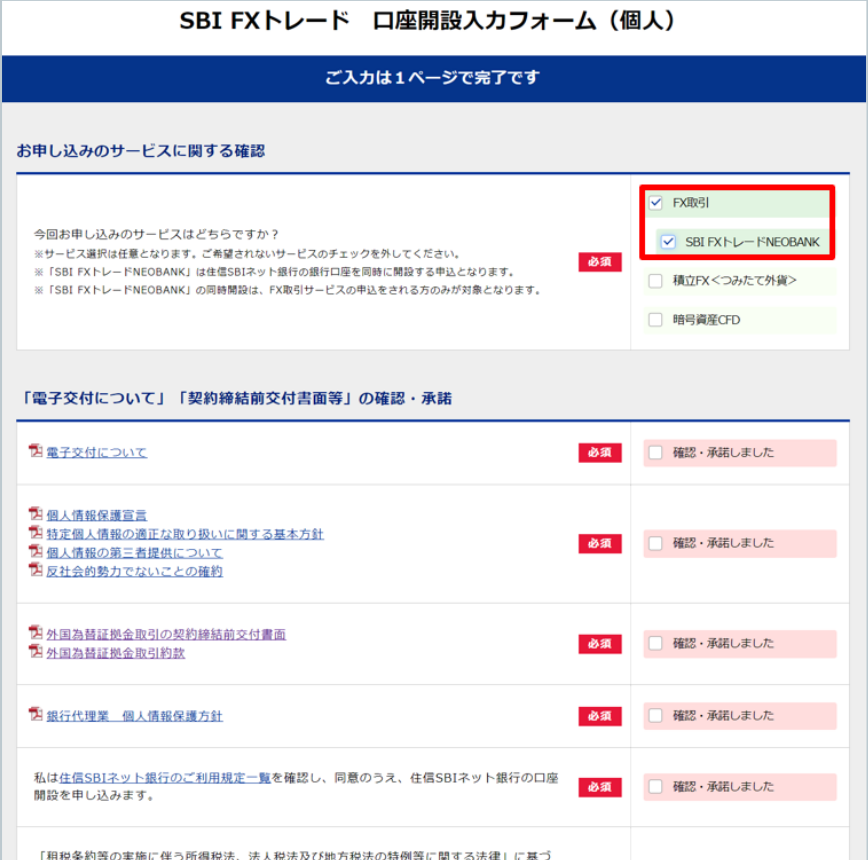Open PDF icon for 銀行代理業 個人情報保護方針
Screen dimensions: 868x860
pyautogui.click(x=35, y=716)
